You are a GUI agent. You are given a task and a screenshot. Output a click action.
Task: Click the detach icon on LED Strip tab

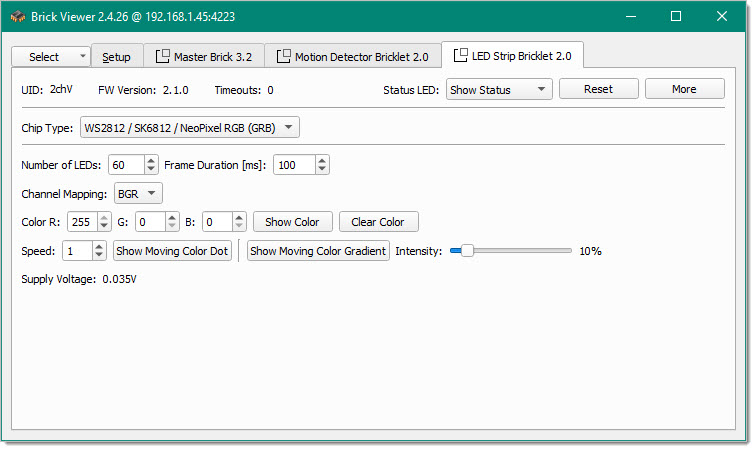(x=461, y=56)
